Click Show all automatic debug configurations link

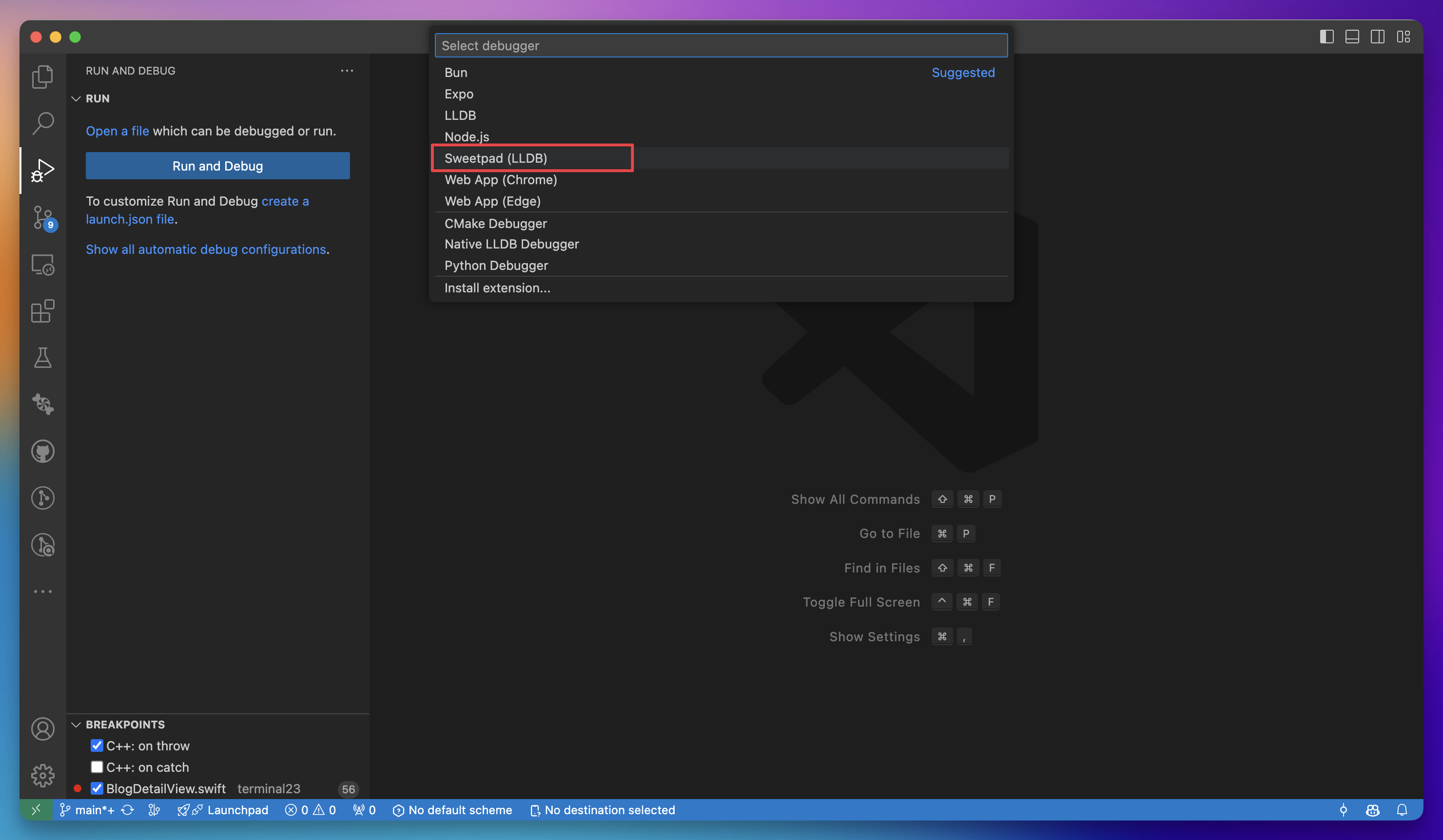[206, 249]
